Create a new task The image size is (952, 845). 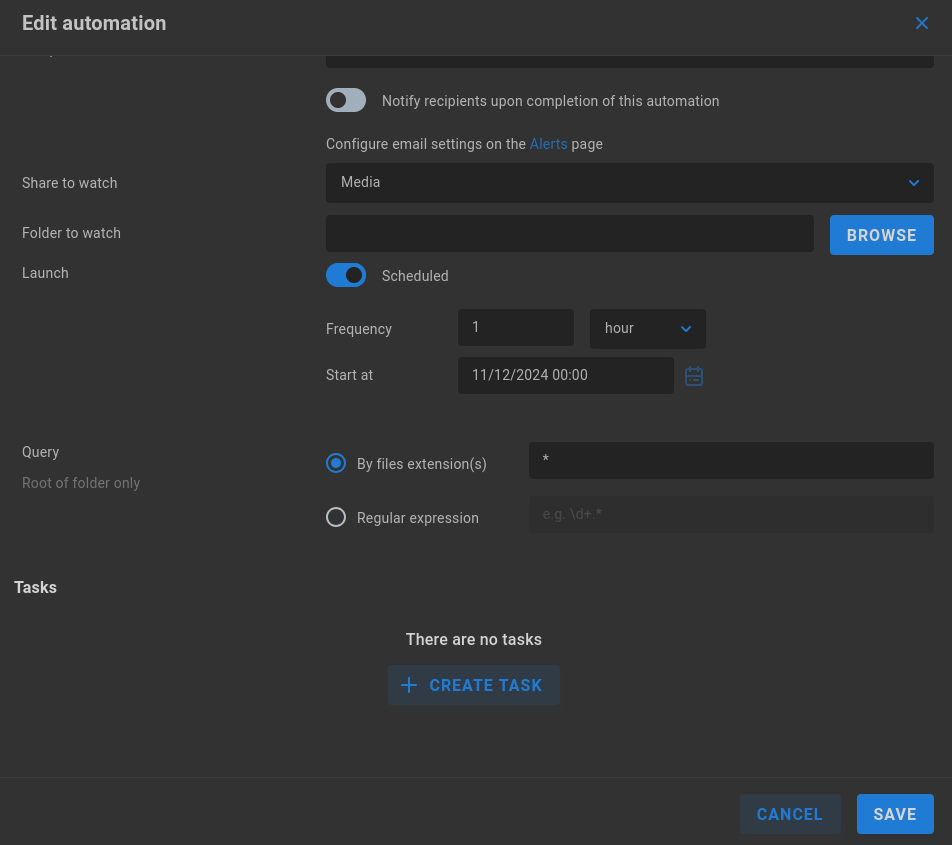[x=474, y=685]
